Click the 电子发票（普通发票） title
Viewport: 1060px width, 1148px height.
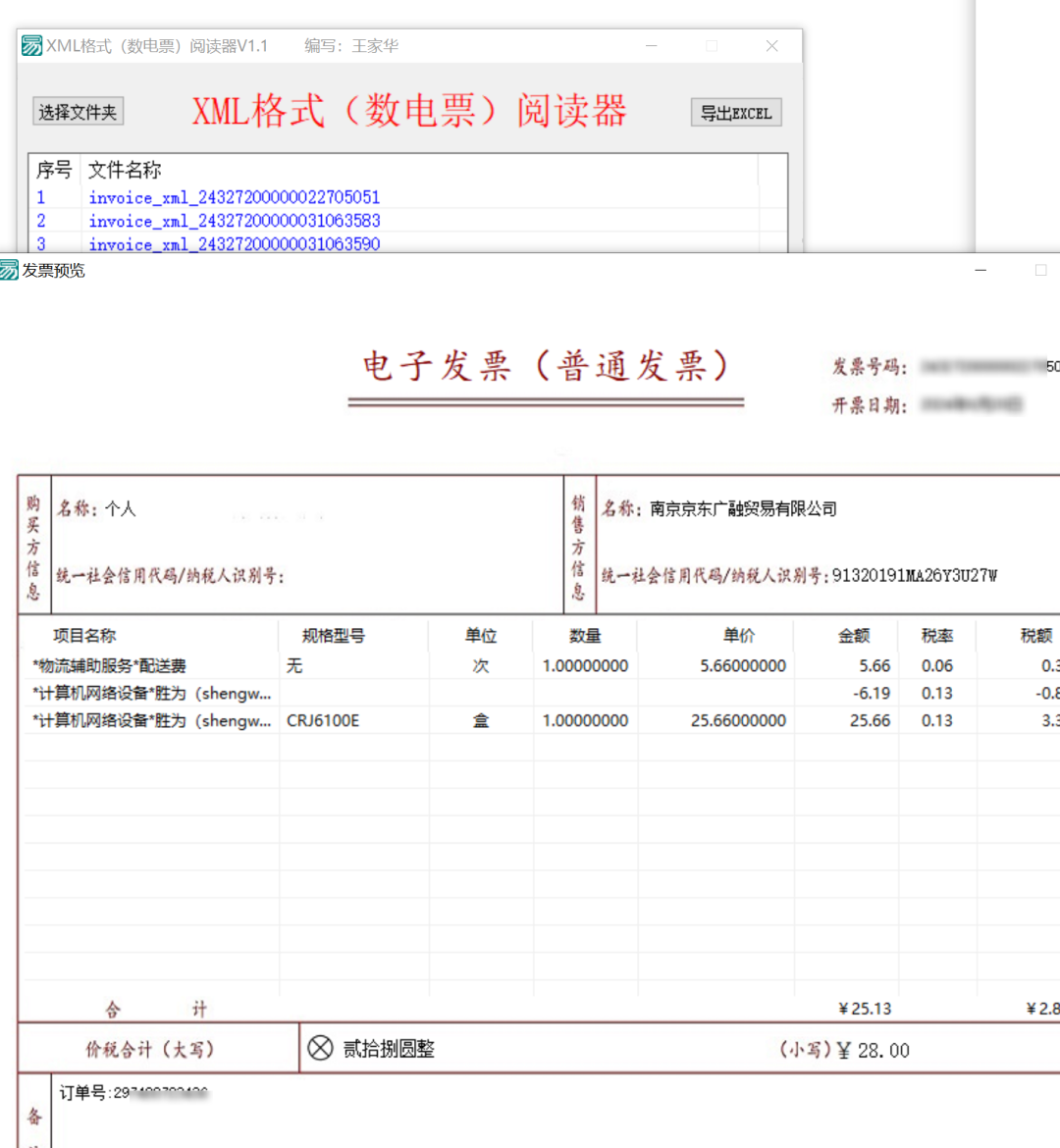click(x=547, y=365)
